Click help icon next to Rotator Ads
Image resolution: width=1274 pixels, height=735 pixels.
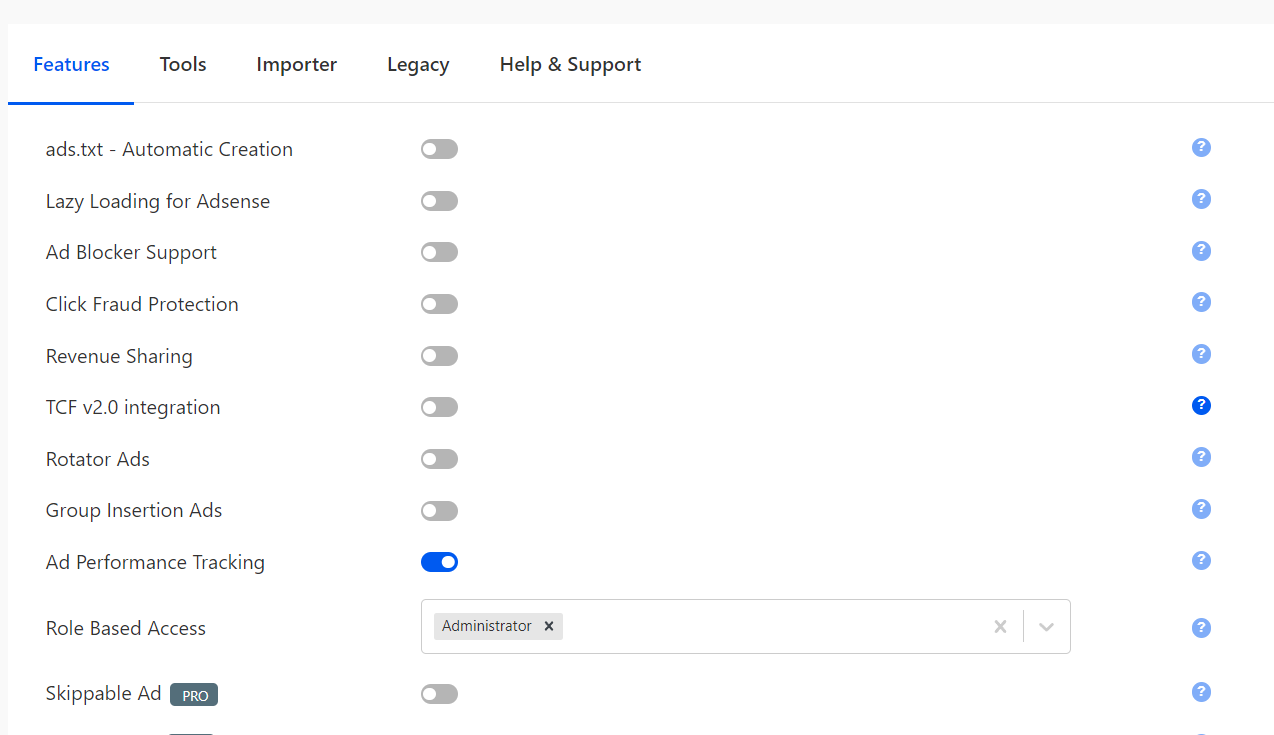click(1201, 457)
